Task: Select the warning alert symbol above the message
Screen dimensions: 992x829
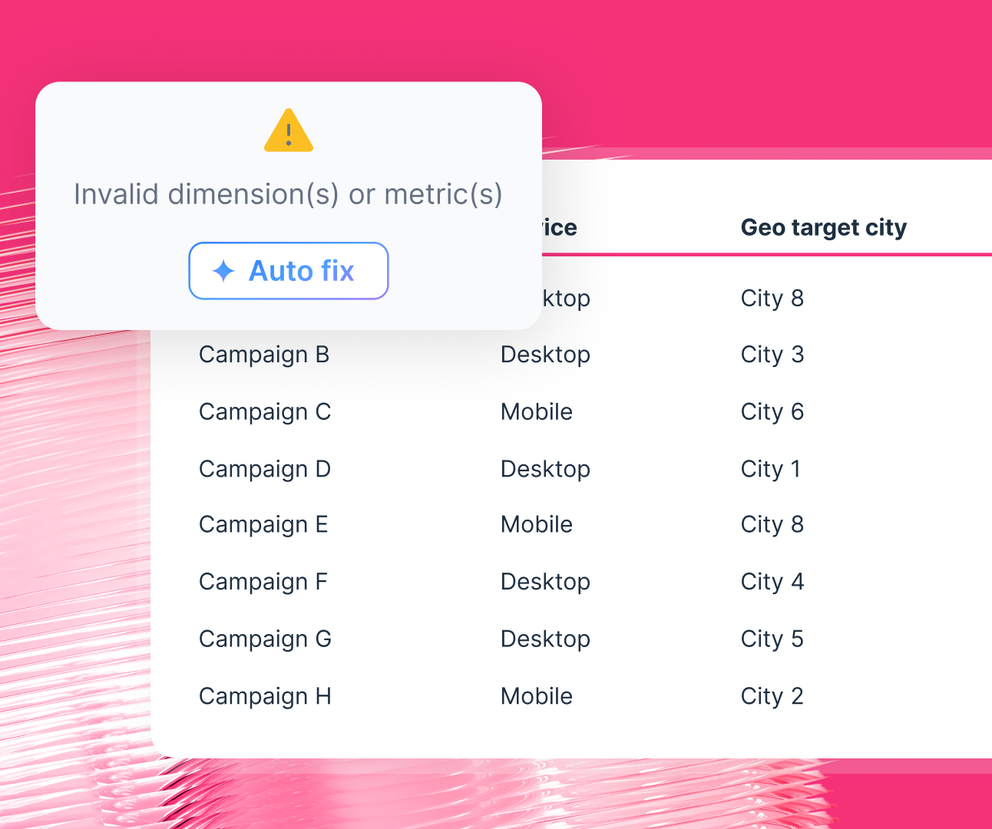Action: pos(288,130)
